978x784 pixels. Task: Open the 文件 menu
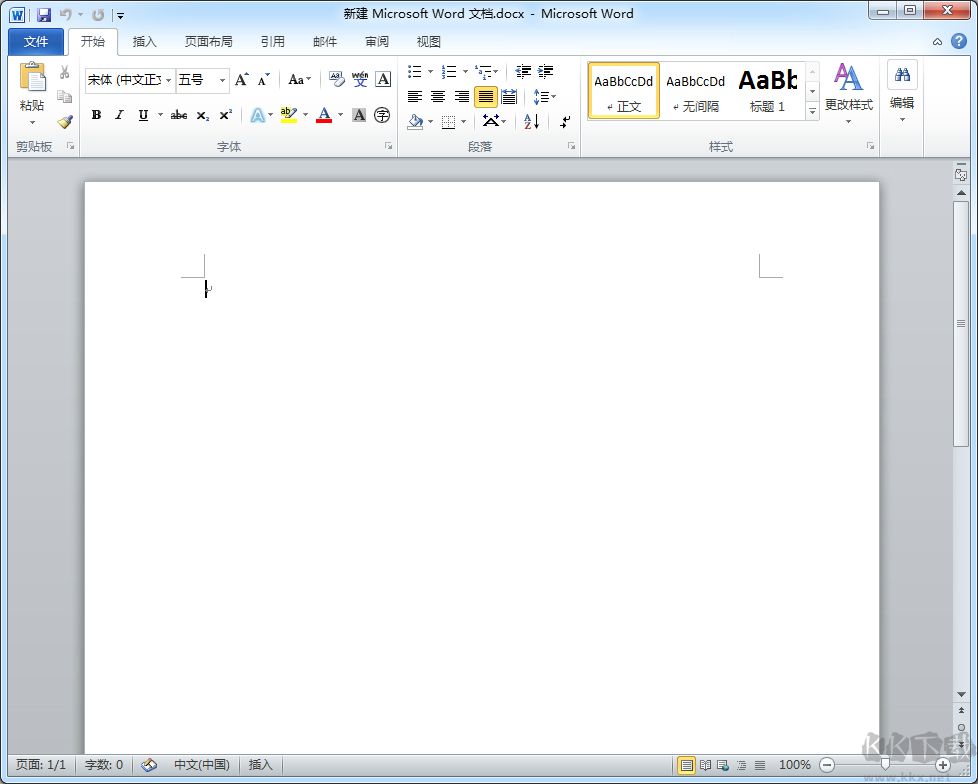[35, 41]
